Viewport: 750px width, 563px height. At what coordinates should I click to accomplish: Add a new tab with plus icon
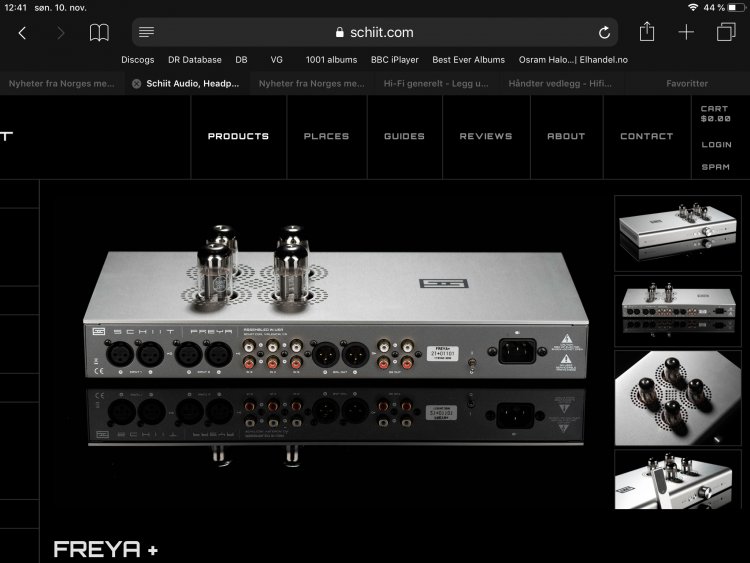(686, 33)
